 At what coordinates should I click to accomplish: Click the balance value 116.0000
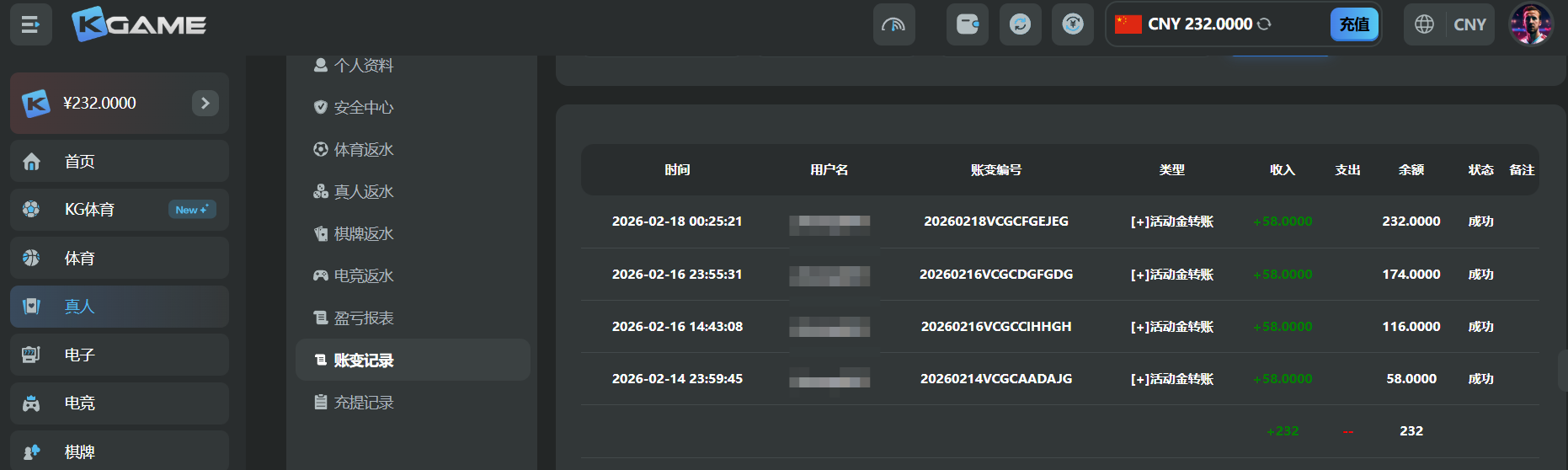coord(1411,326)
